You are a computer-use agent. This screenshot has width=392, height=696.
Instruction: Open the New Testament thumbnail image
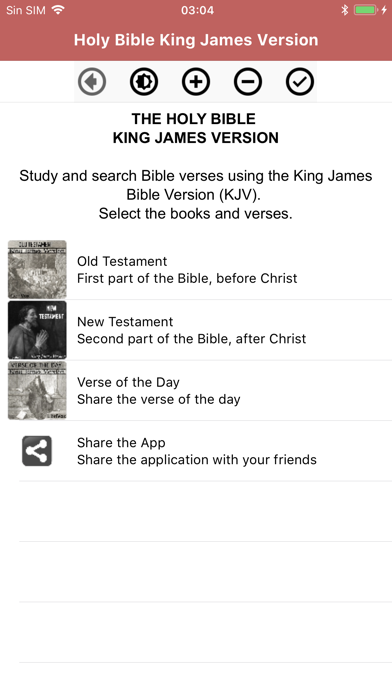click(37, 330)
